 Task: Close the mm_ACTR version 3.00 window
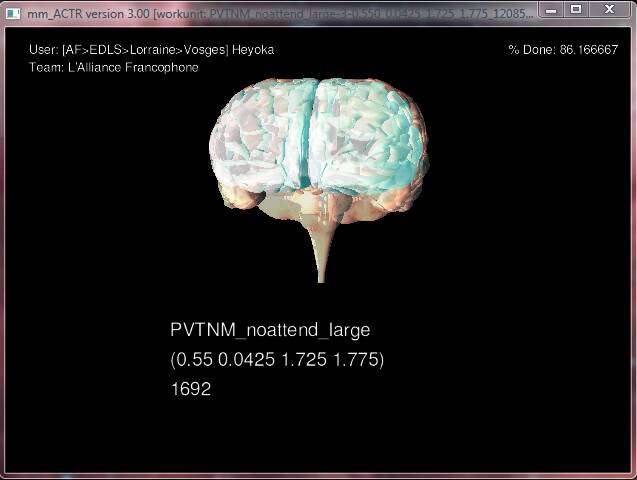tap(610, 9)
